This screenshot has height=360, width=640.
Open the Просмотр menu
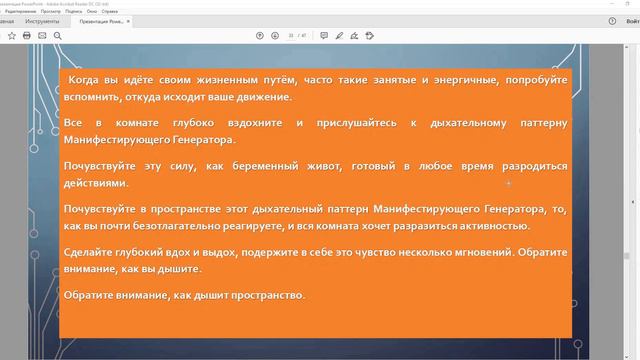point(51,11)
